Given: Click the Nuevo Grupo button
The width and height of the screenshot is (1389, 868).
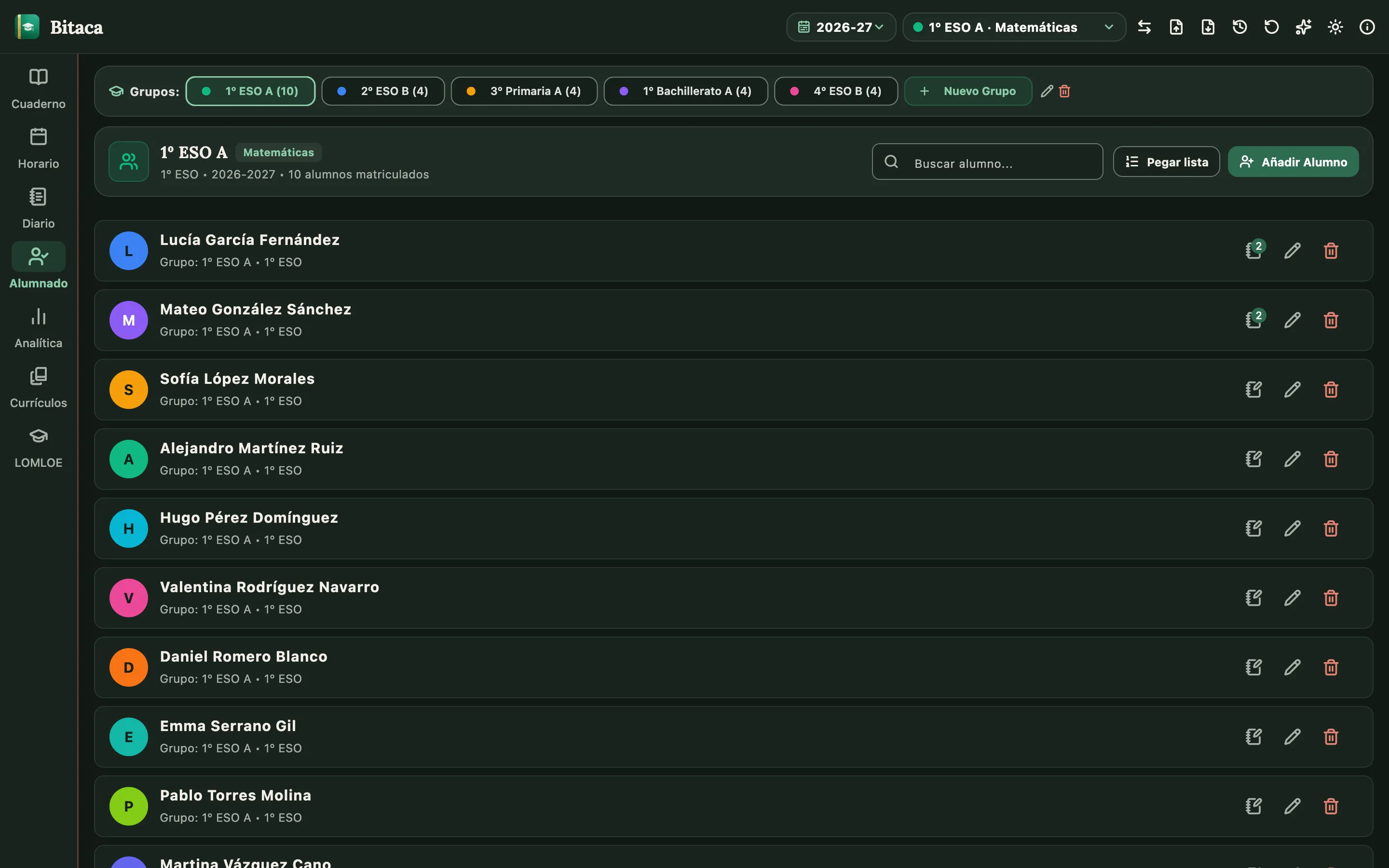Looking at the screenshot, I should pos(967,91).
